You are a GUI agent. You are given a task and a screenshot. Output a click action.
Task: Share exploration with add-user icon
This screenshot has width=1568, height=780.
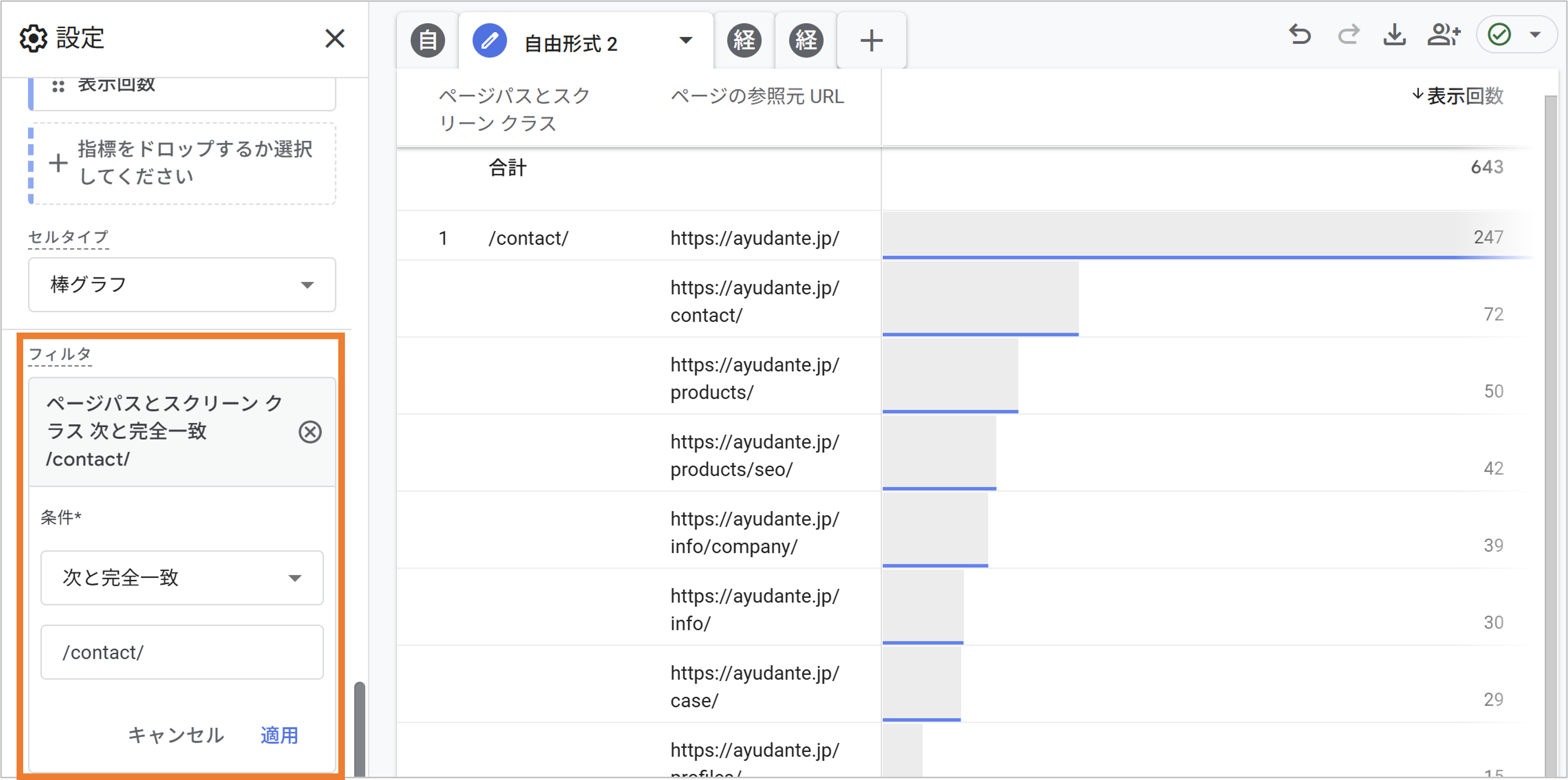click(x=1444, y=35)
